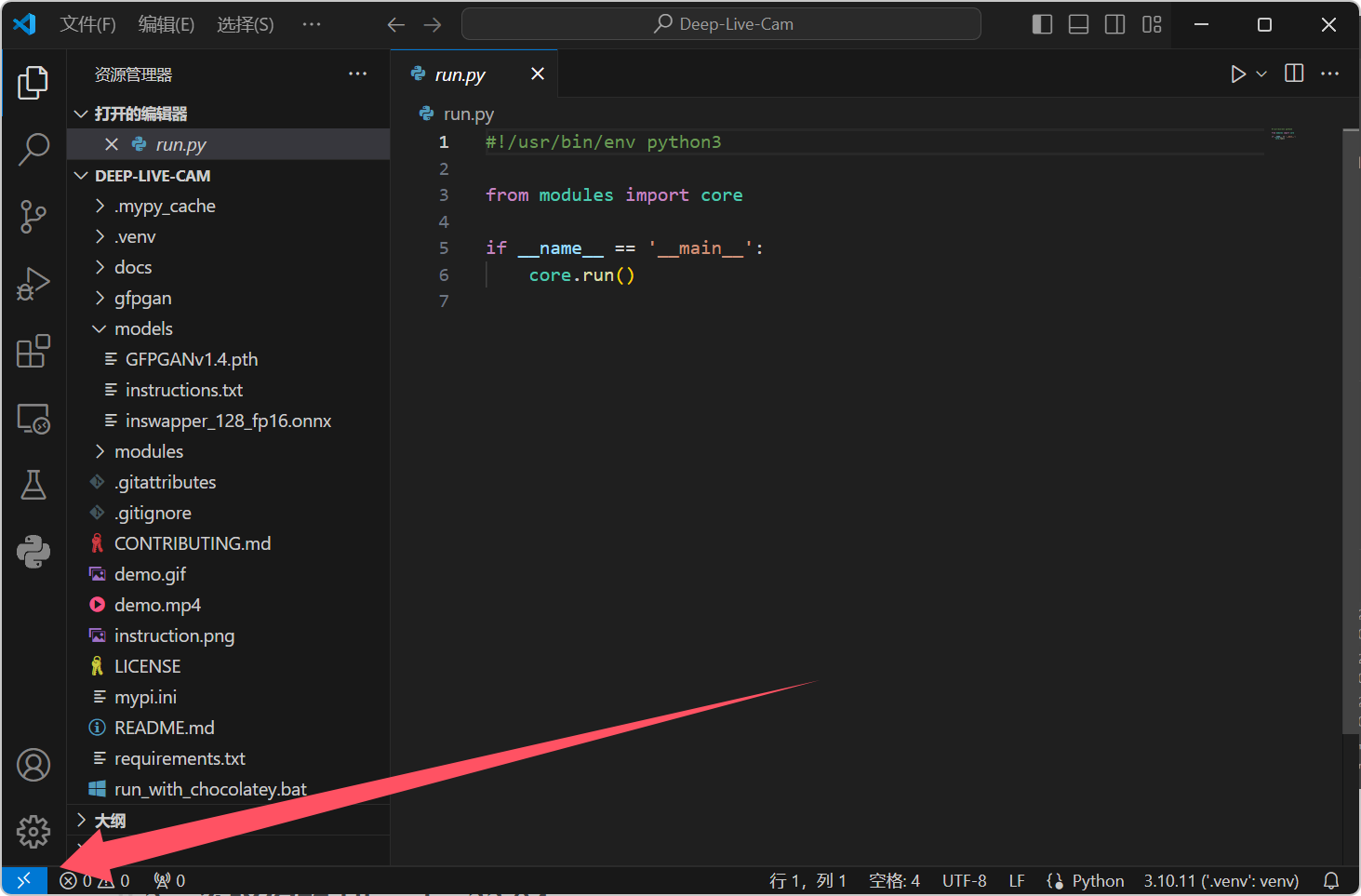Split the editor to the right
This screenshot has height=896, width=1361.
1294,74
